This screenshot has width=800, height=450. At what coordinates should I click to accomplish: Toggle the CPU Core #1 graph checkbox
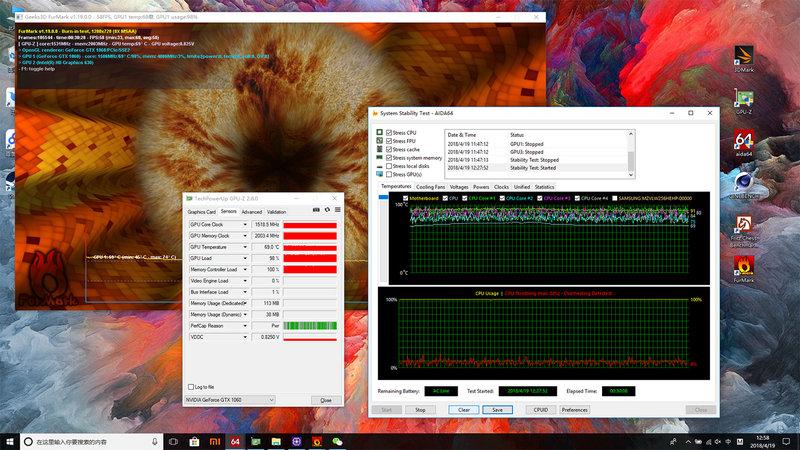coord(464,198)
